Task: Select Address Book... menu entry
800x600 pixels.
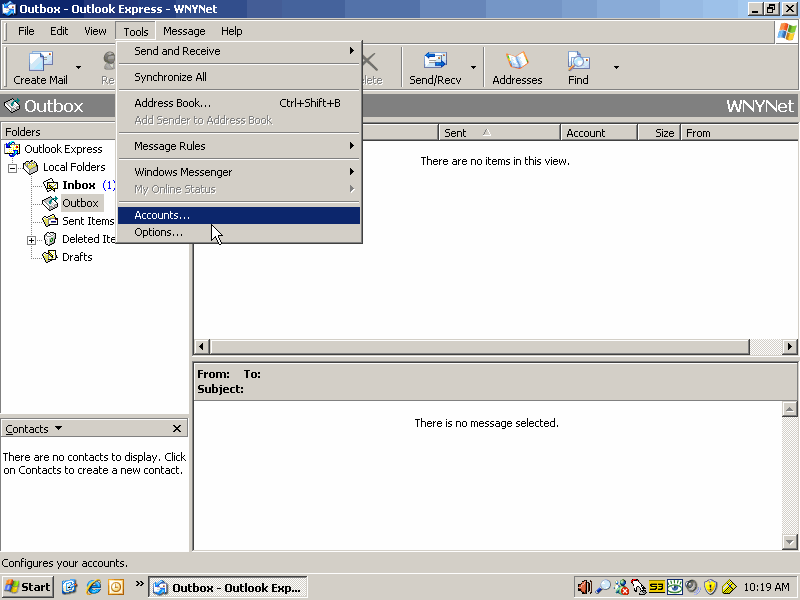Action: tap(239, 103)
